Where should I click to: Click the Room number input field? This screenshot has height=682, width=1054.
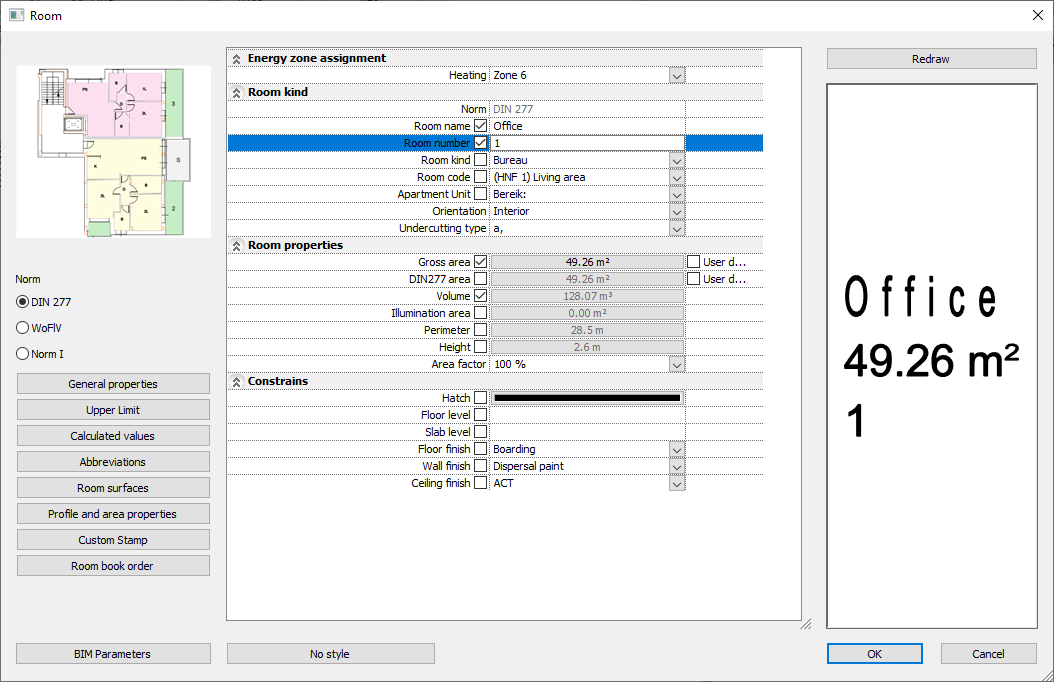tap(587, 144)
